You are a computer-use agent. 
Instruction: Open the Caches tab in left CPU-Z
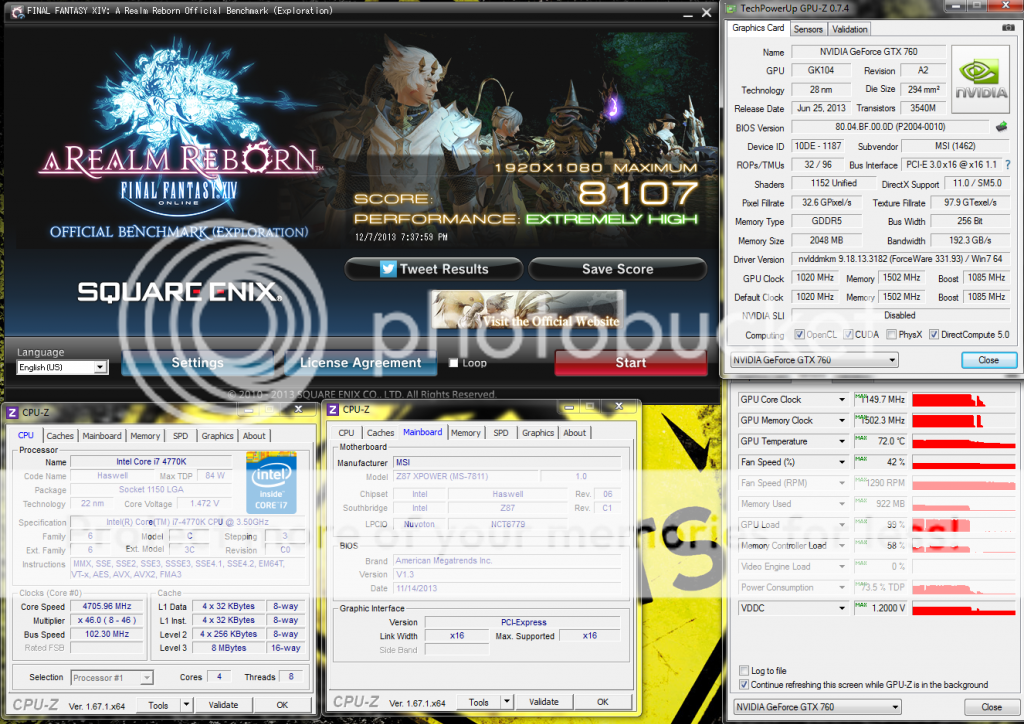click(60, 436)
